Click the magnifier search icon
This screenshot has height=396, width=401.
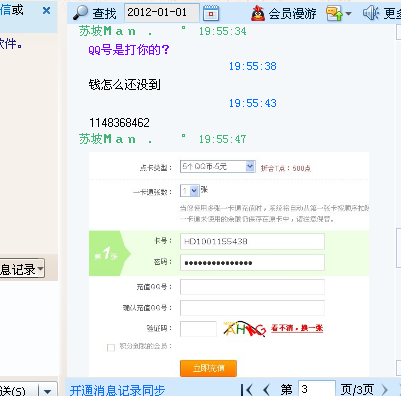pyautogui.click(x=80, y=13)
